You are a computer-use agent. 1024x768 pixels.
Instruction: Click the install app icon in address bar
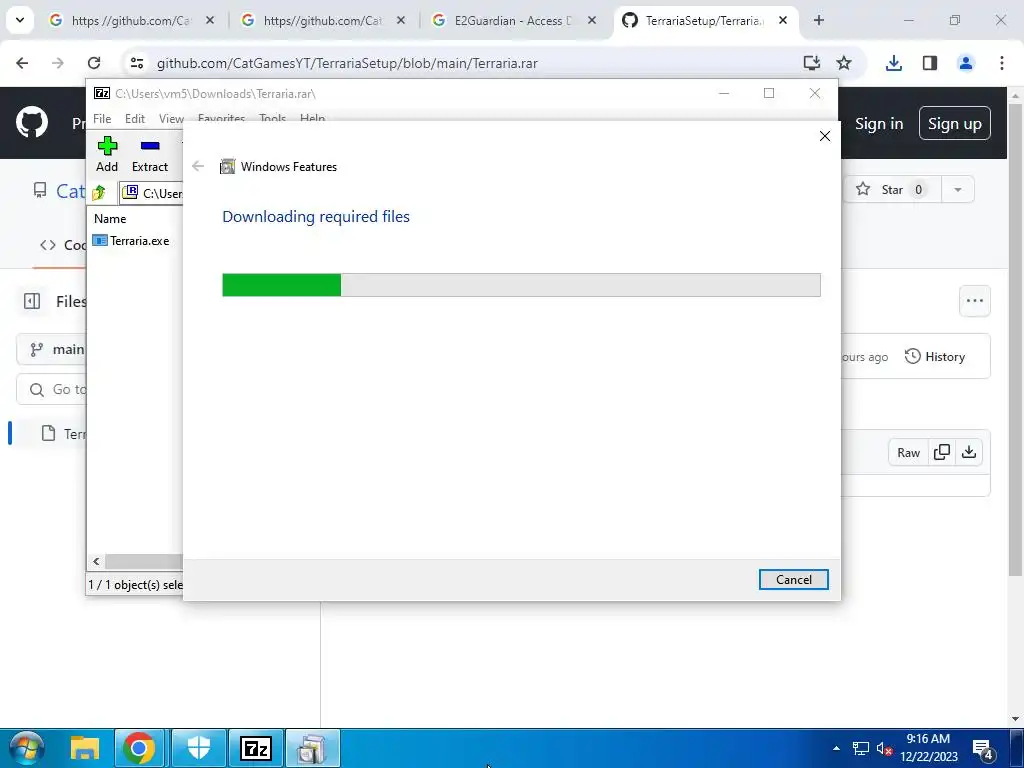click(812, 63)
